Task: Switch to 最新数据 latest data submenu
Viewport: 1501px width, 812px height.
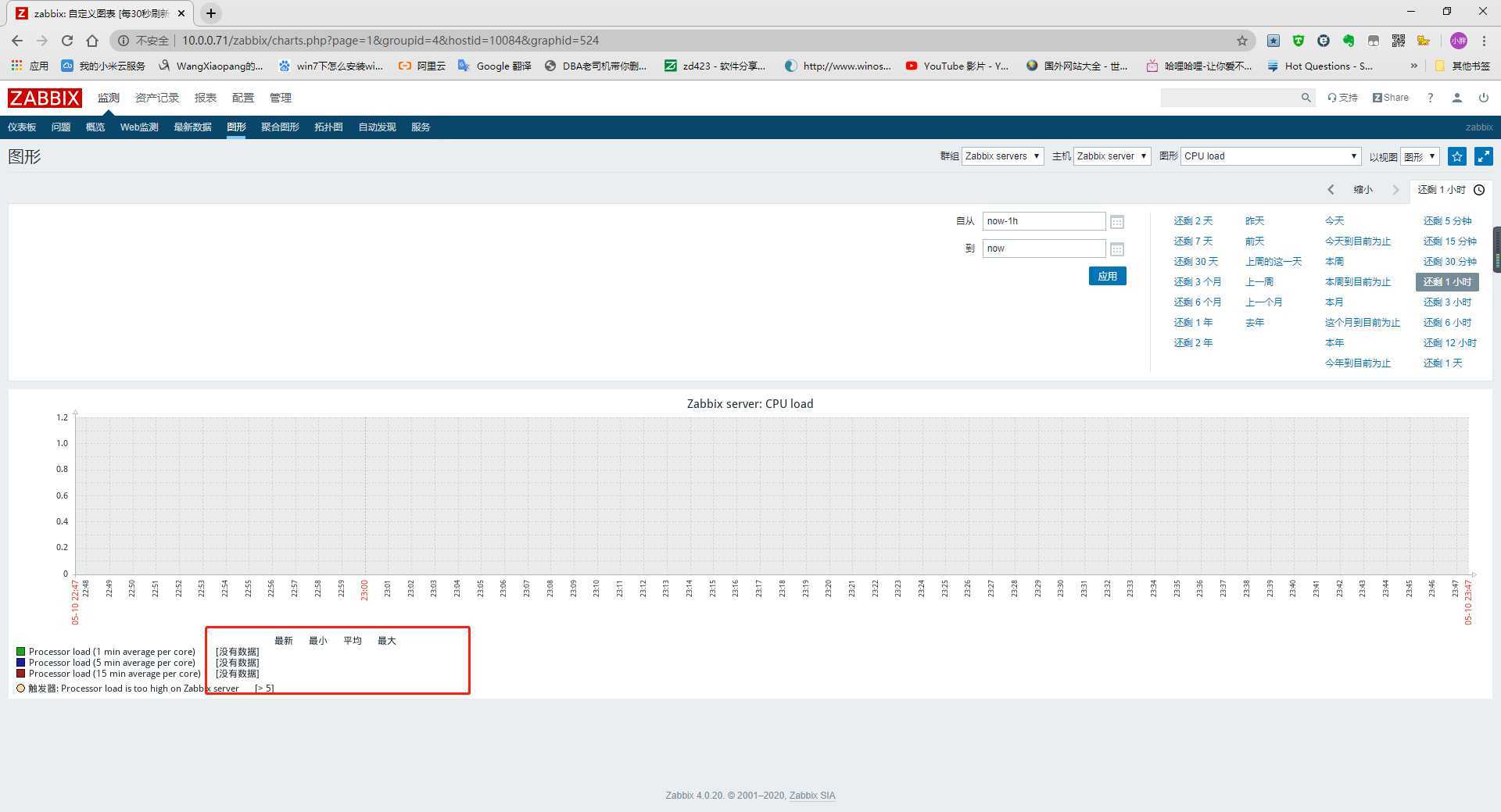Action: [192, 127]
